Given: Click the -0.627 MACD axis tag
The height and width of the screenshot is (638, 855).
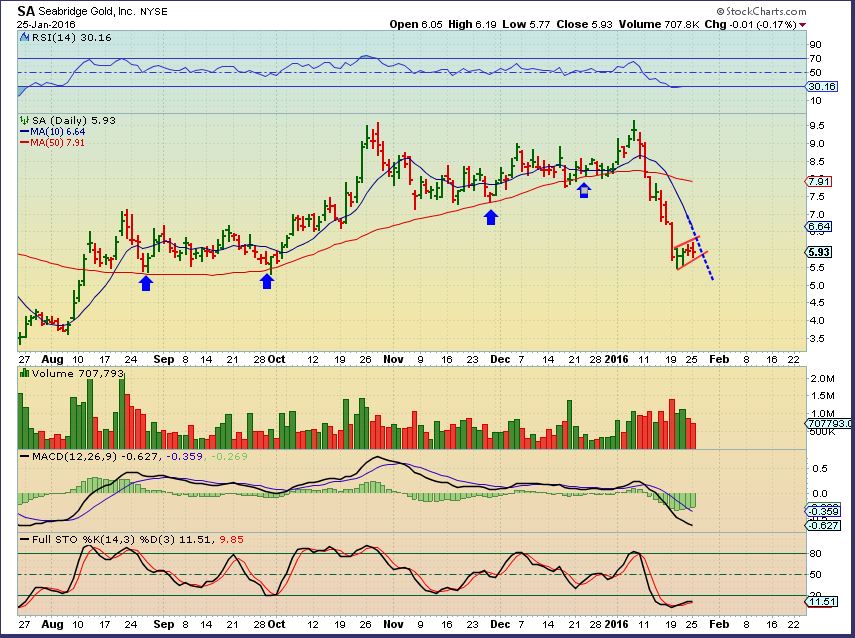Looking at the screenshot, I should (x=822, y=526).
